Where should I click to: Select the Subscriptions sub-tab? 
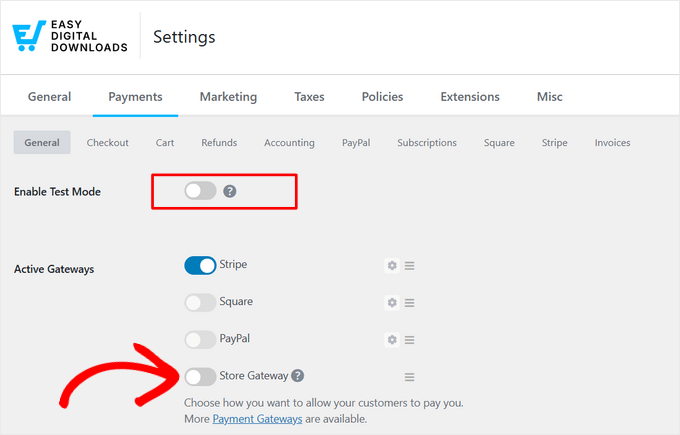[426, 143]
